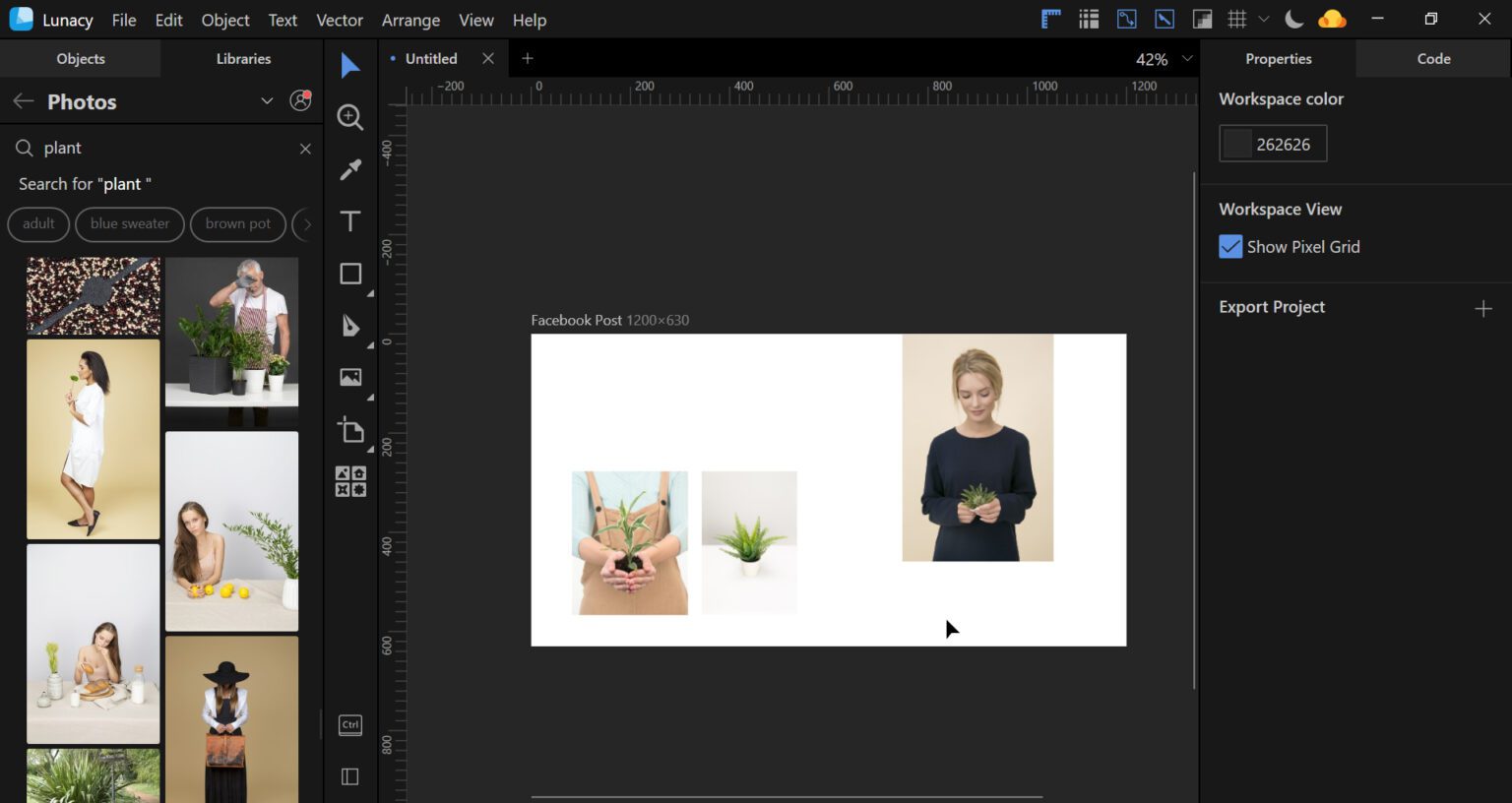Switch to dark theme via moon icon

coord(1293,18)
